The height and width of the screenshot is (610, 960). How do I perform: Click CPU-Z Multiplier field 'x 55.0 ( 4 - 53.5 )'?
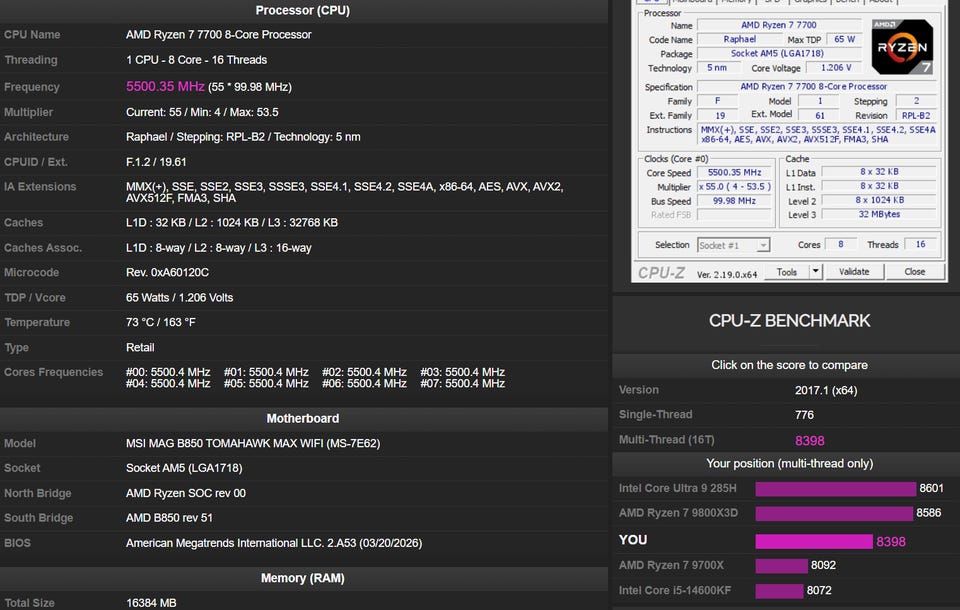click(734, 187)
